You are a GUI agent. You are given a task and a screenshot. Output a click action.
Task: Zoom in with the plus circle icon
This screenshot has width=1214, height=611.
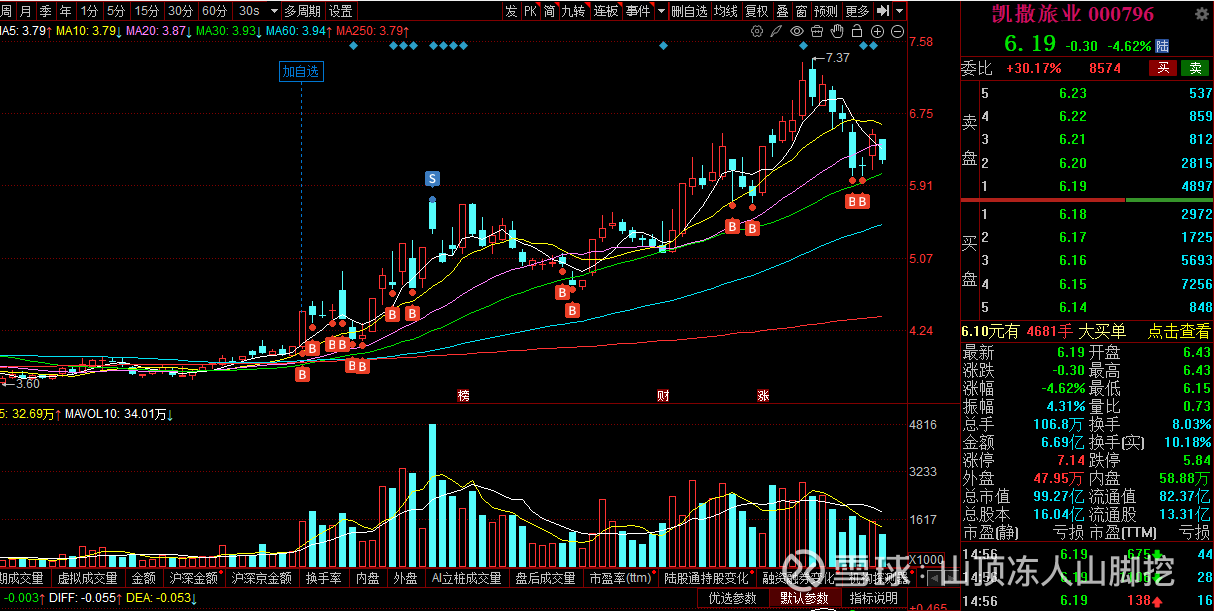(877, 31)
